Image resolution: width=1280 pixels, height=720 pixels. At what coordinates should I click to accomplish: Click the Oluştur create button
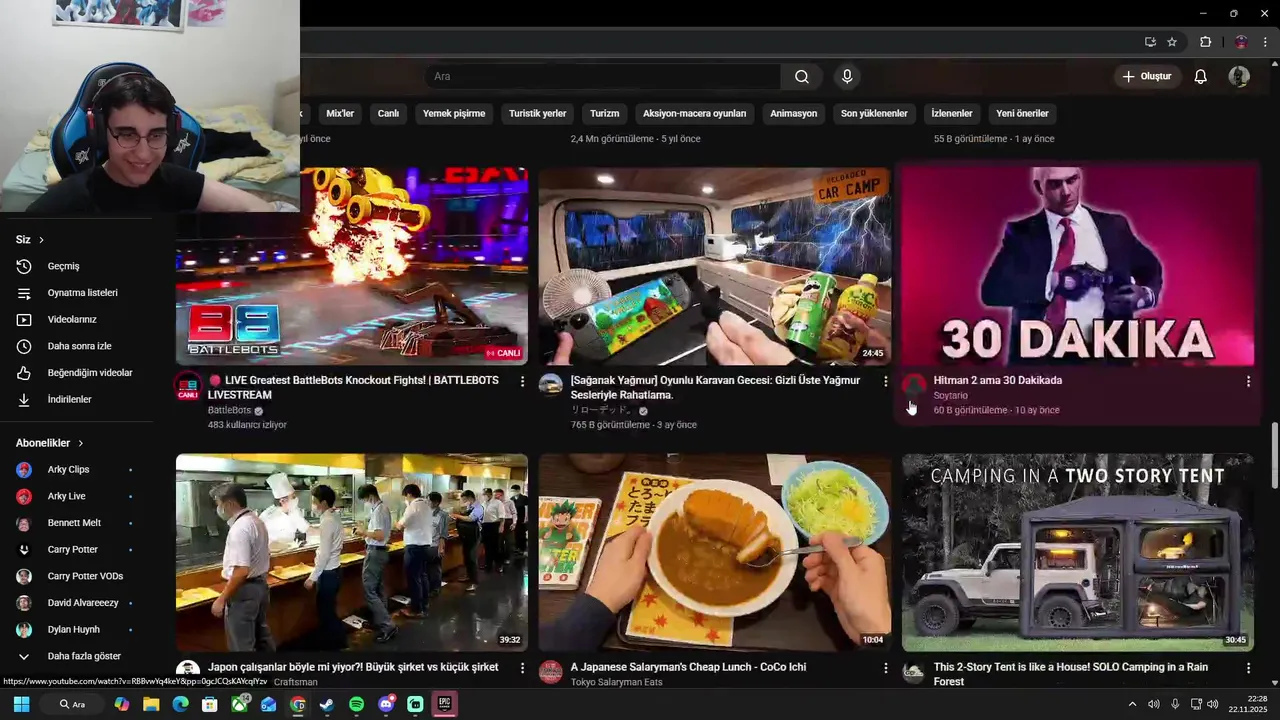tap(1147, 77)
